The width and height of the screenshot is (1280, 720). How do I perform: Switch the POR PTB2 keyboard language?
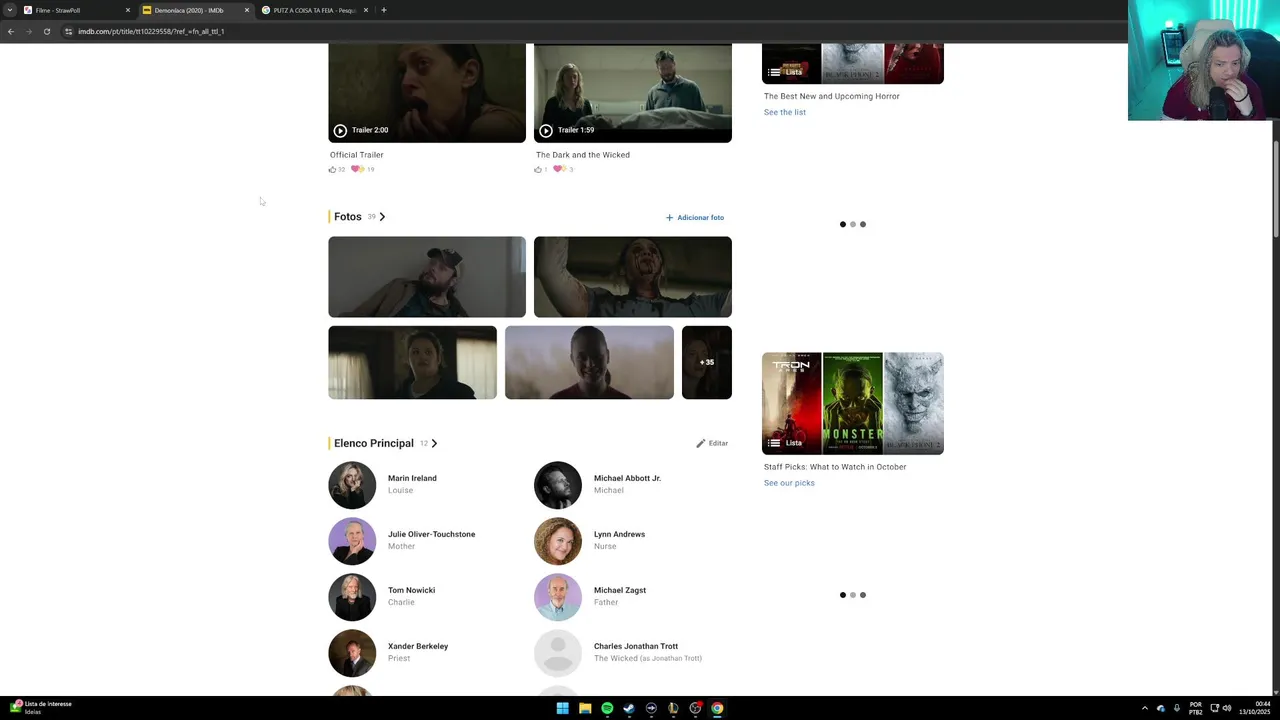(1195, 708)
